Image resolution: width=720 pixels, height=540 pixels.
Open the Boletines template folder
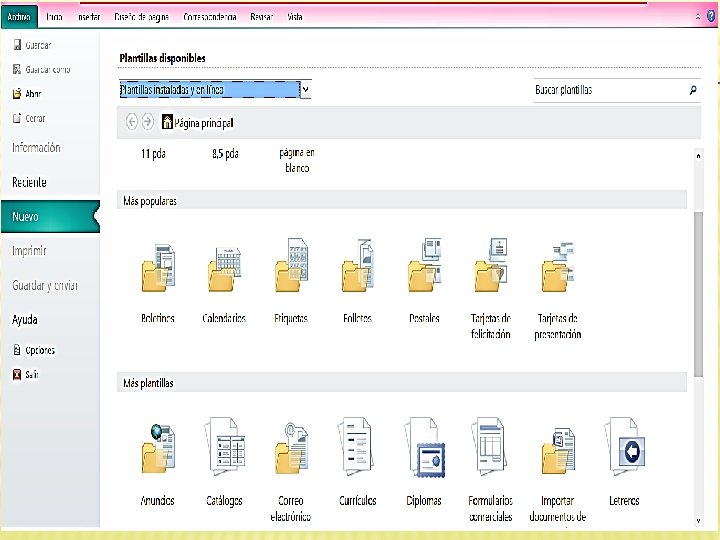tap(158, 269)
